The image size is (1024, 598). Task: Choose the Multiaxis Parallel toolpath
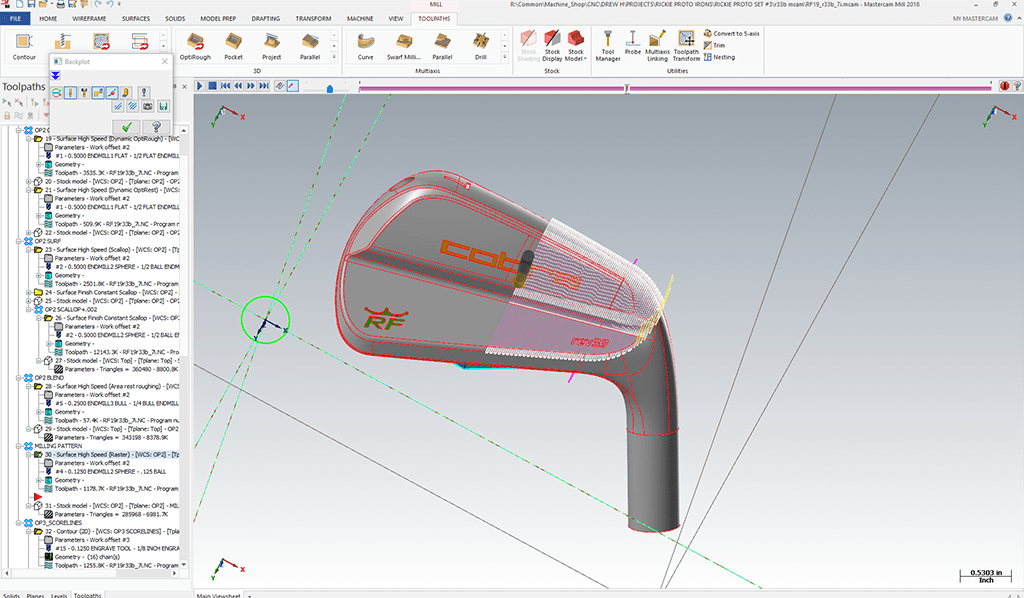coord(442,46)
